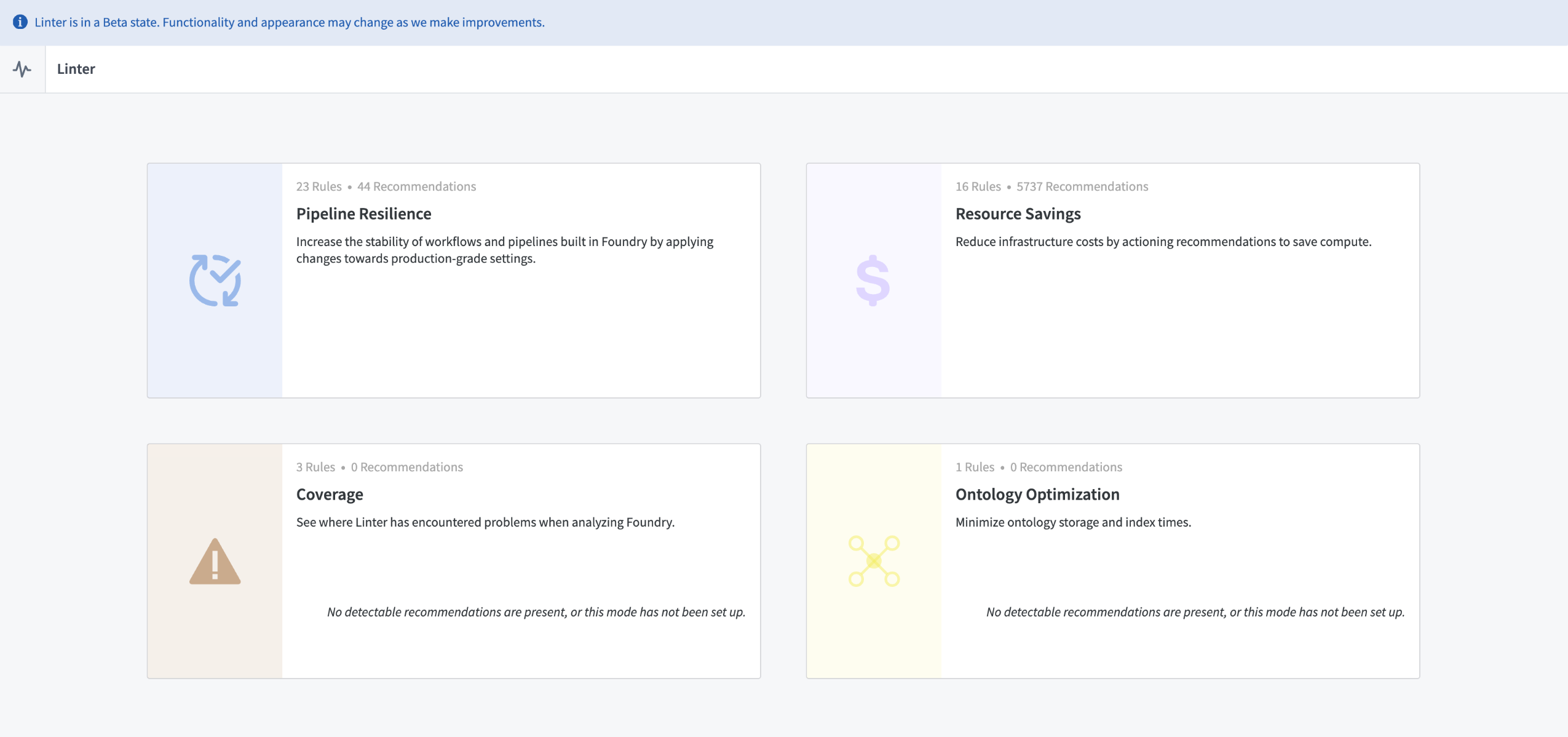This screenshot has height=737, width=1568.
Task: Click the Beta state banner message
Action: coord(290,22)
